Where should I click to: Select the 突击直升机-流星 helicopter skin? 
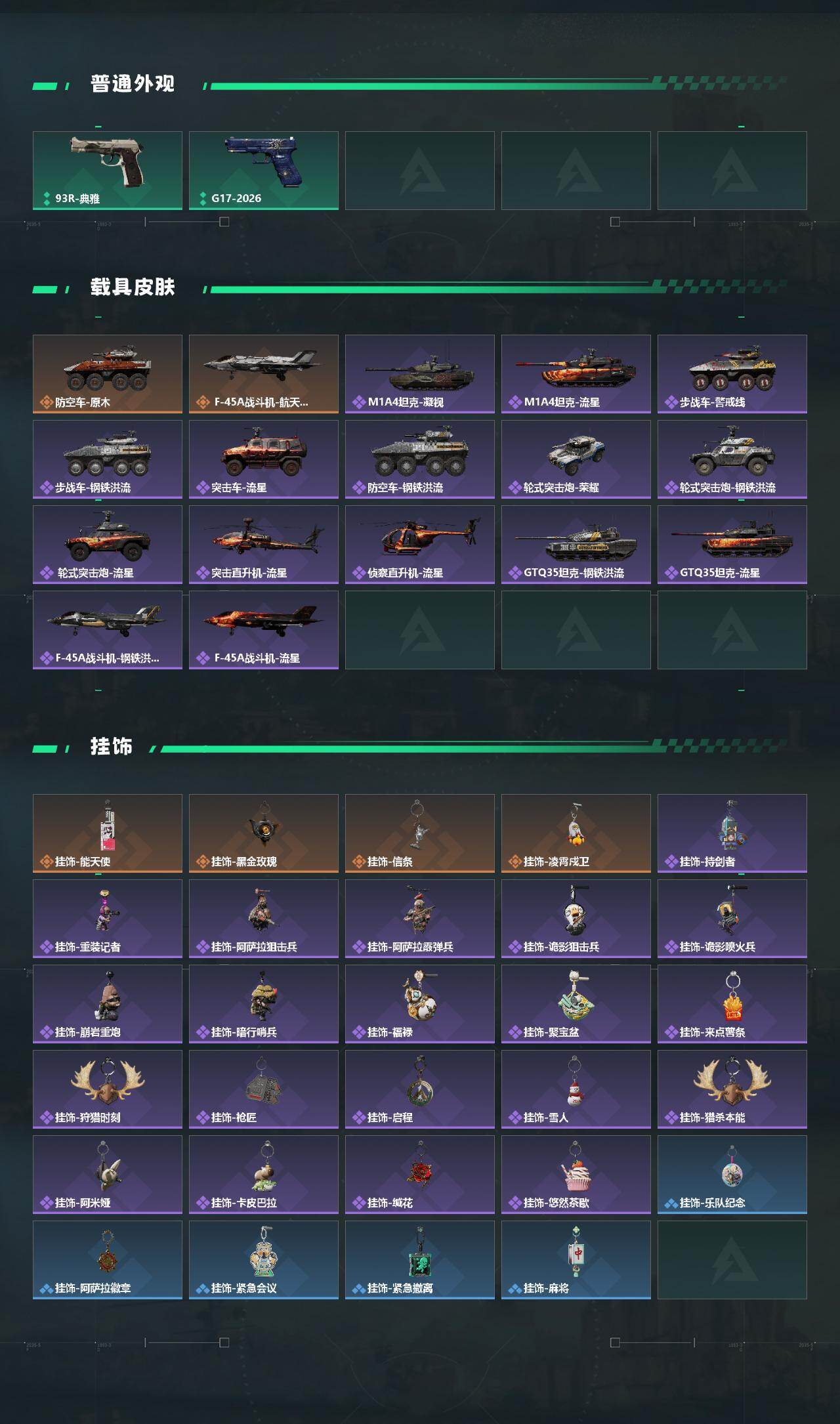pyautogui.click(x=264, y=545)
